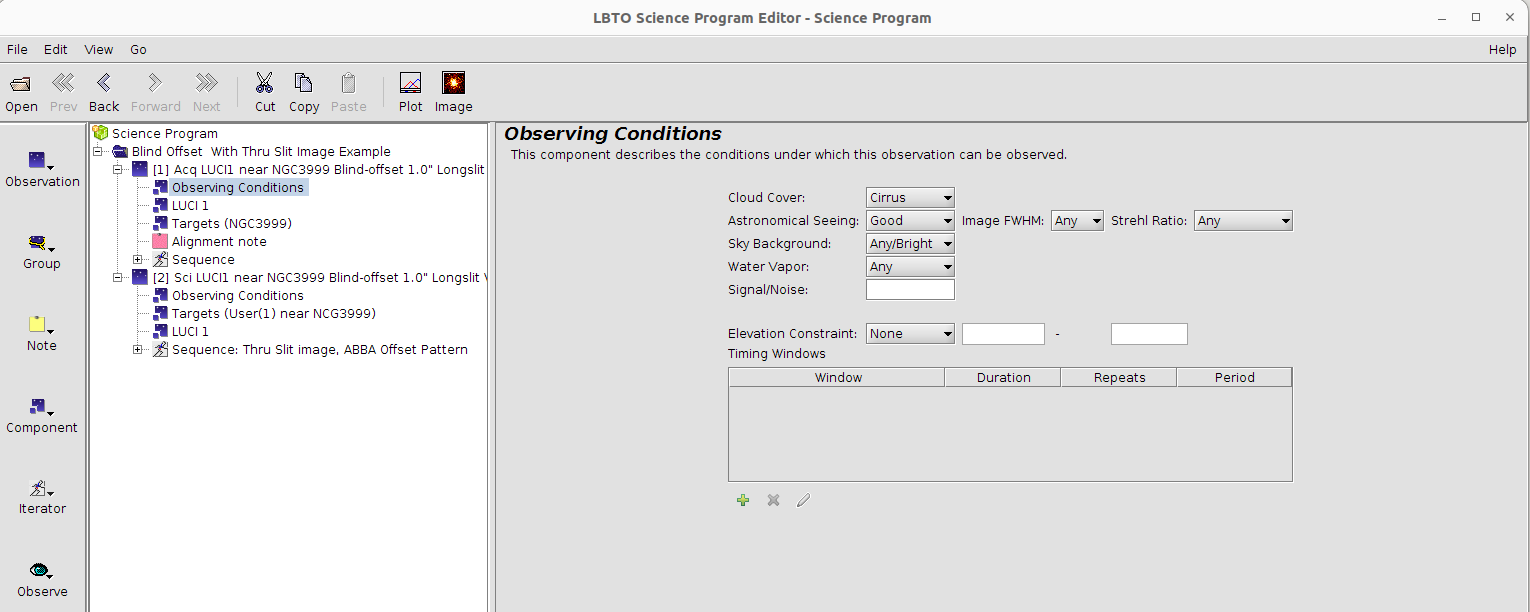Click the Copy toolbar icon

[303, 83]
